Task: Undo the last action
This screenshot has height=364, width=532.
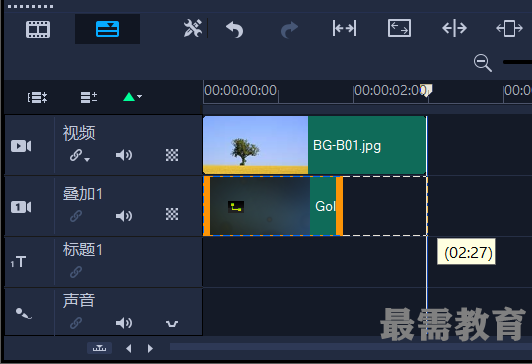Action: pos(234,29)
